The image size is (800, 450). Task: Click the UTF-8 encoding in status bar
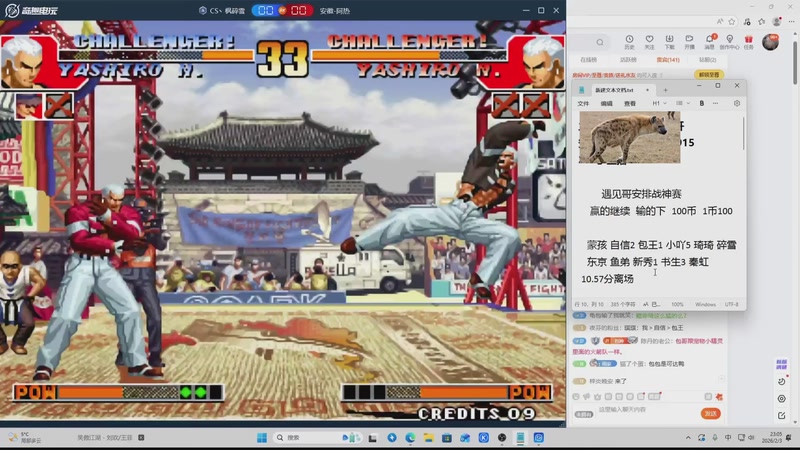point(732,305)
